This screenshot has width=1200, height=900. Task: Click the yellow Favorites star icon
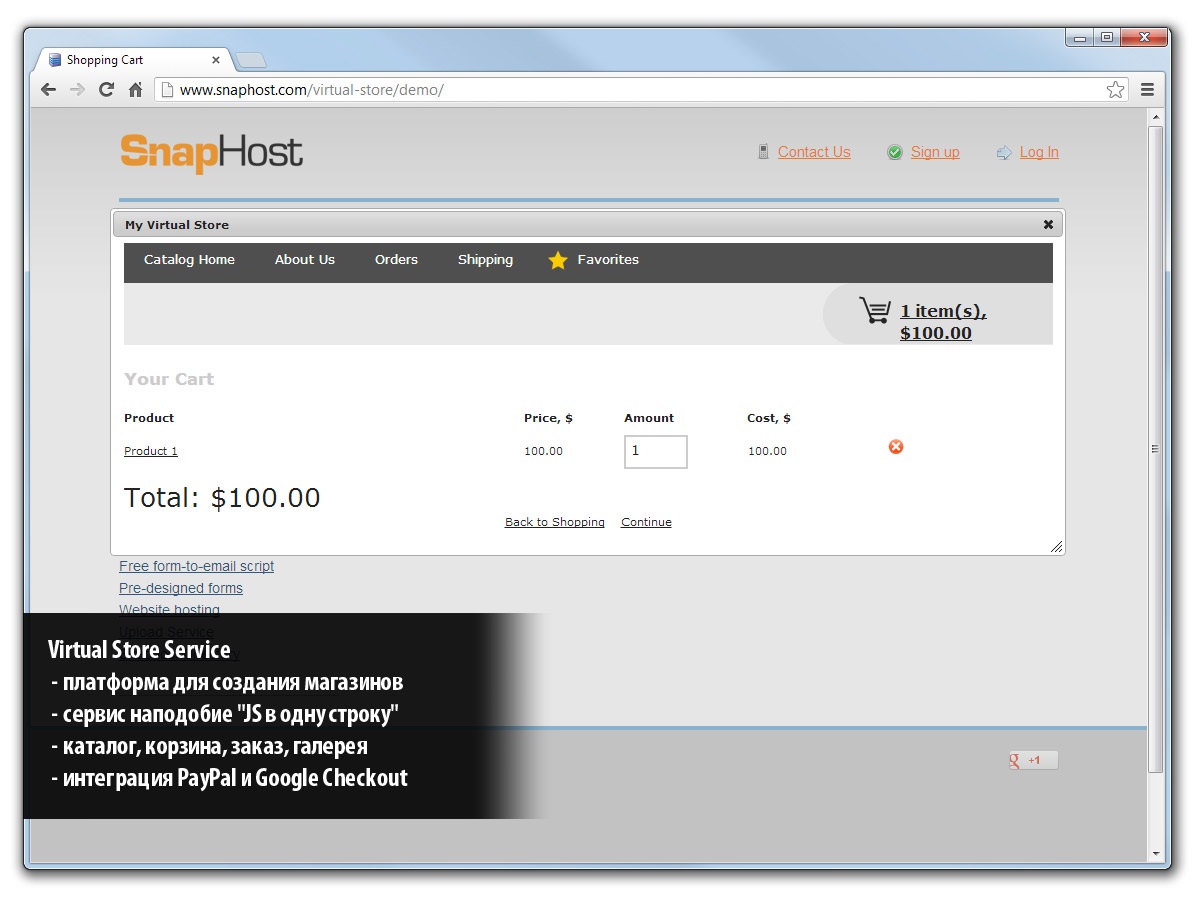[558, 260]
